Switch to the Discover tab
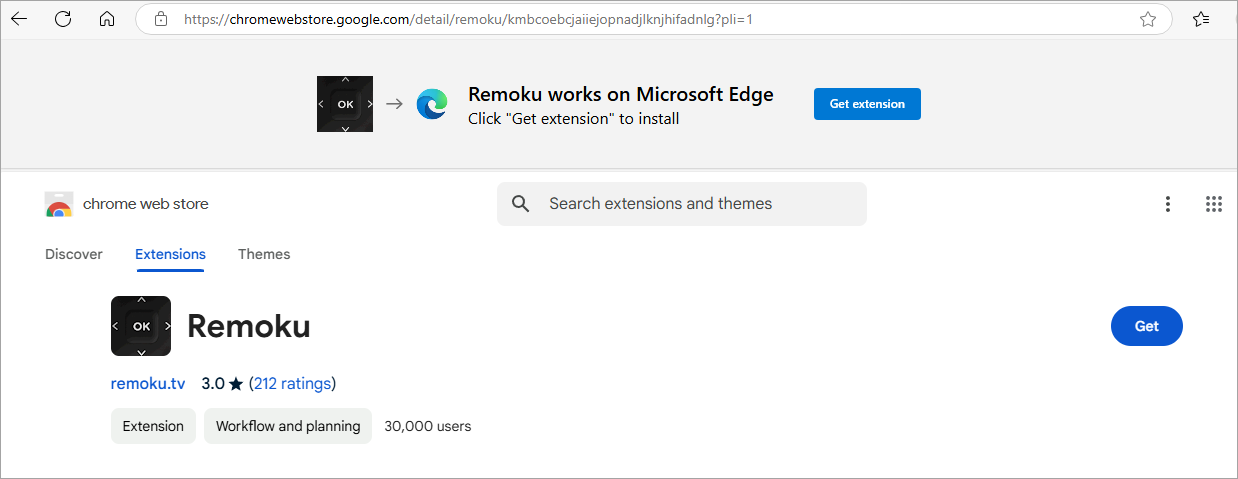The width and height of the screenshot is (1238, 479). [74, 254]
